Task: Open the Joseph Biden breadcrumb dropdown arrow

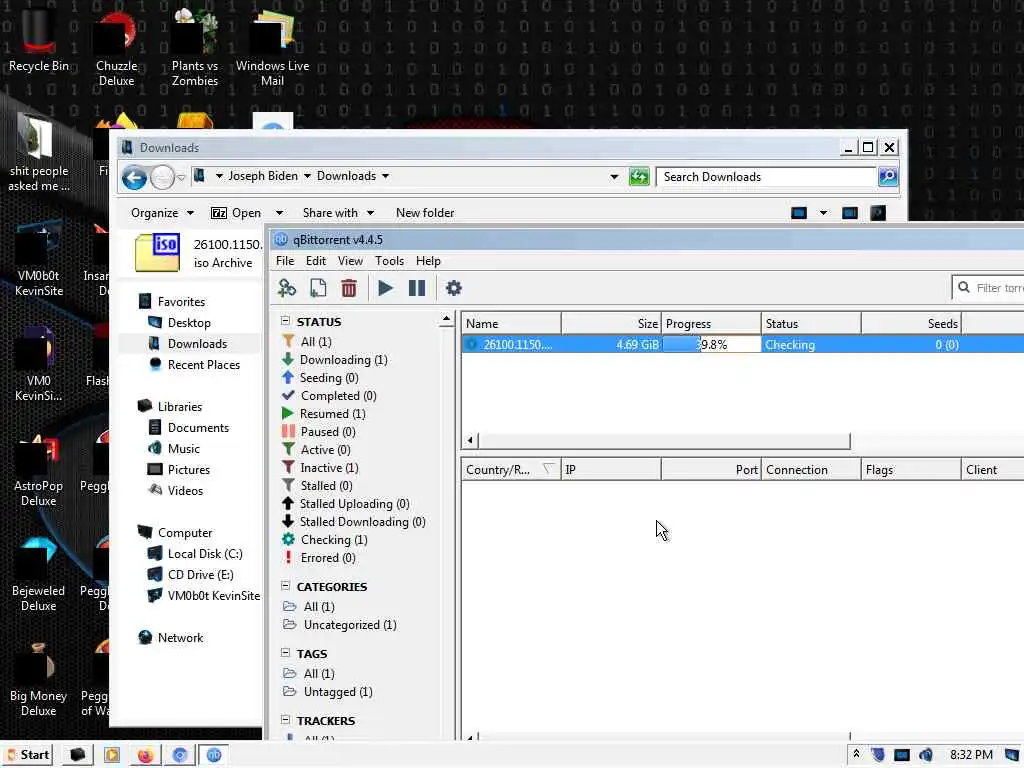Action: [307, 176]
